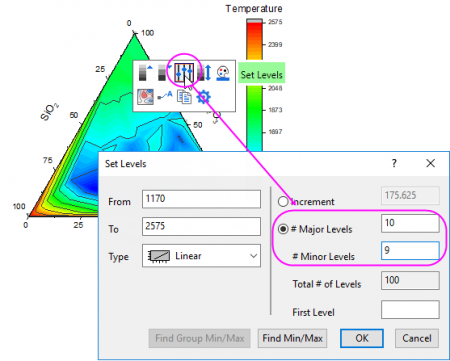Click the Temperature color scale title
450x361 pixels.
tap(254, 9)
